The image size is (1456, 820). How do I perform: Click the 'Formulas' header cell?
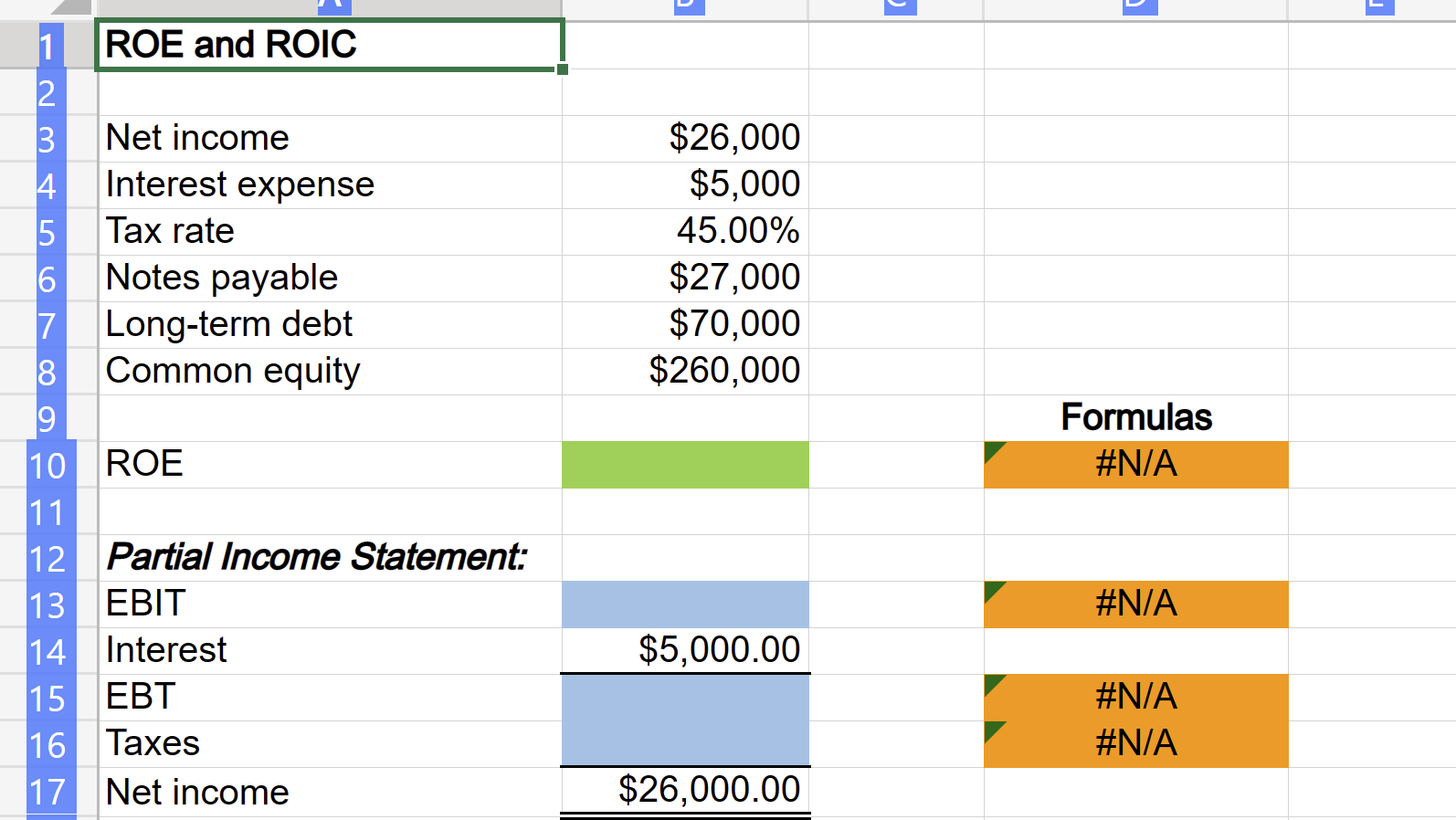[1136, 418]
